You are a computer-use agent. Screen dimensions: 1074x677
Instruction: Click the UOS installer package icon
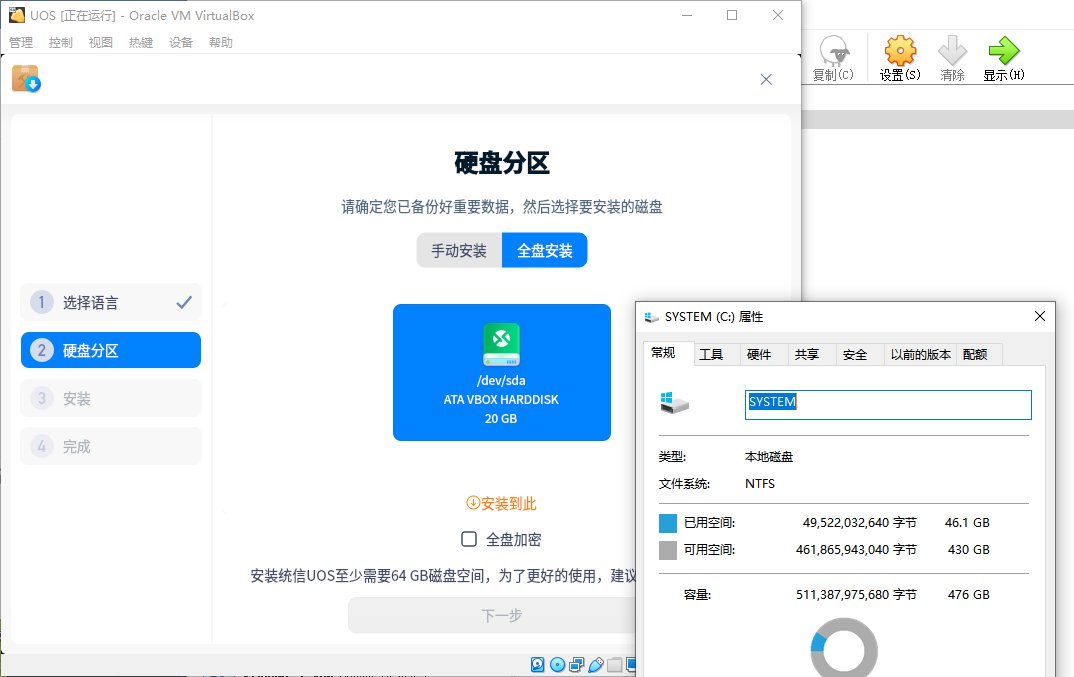(x=26, y=79)
